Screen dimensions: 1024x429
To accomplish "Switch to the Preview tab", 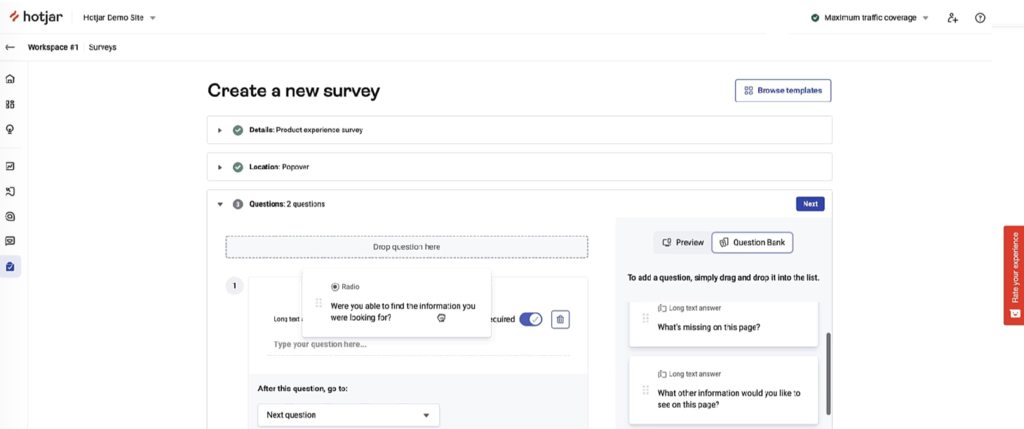I will point(682,242).
